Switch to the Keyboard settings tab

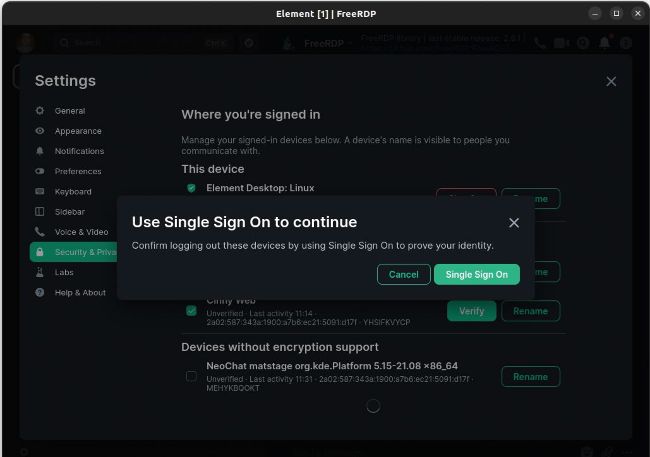click(72, 191)
